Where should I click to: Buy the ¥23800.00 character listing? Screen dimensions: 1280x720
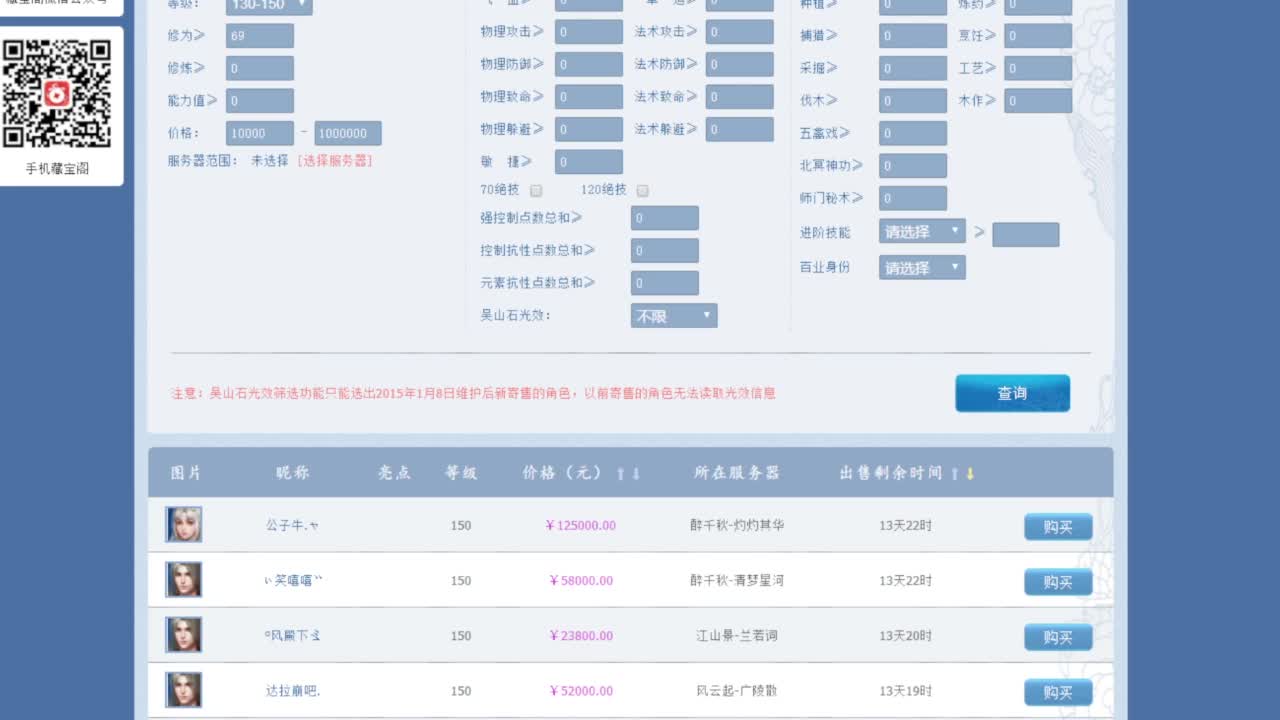tap(1057, 637)
